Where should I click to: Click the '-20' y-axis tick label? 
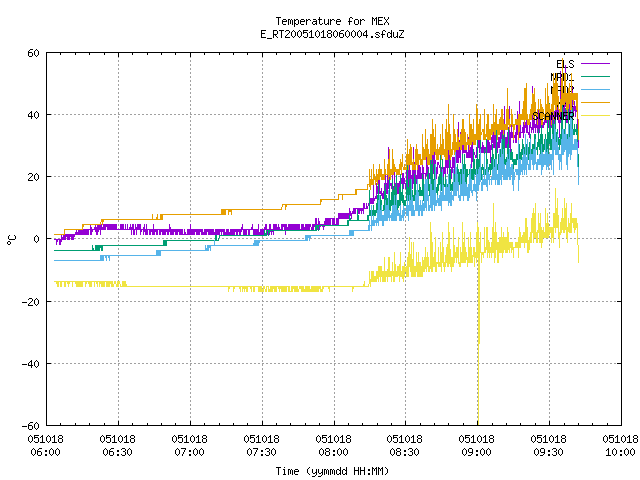31,302
